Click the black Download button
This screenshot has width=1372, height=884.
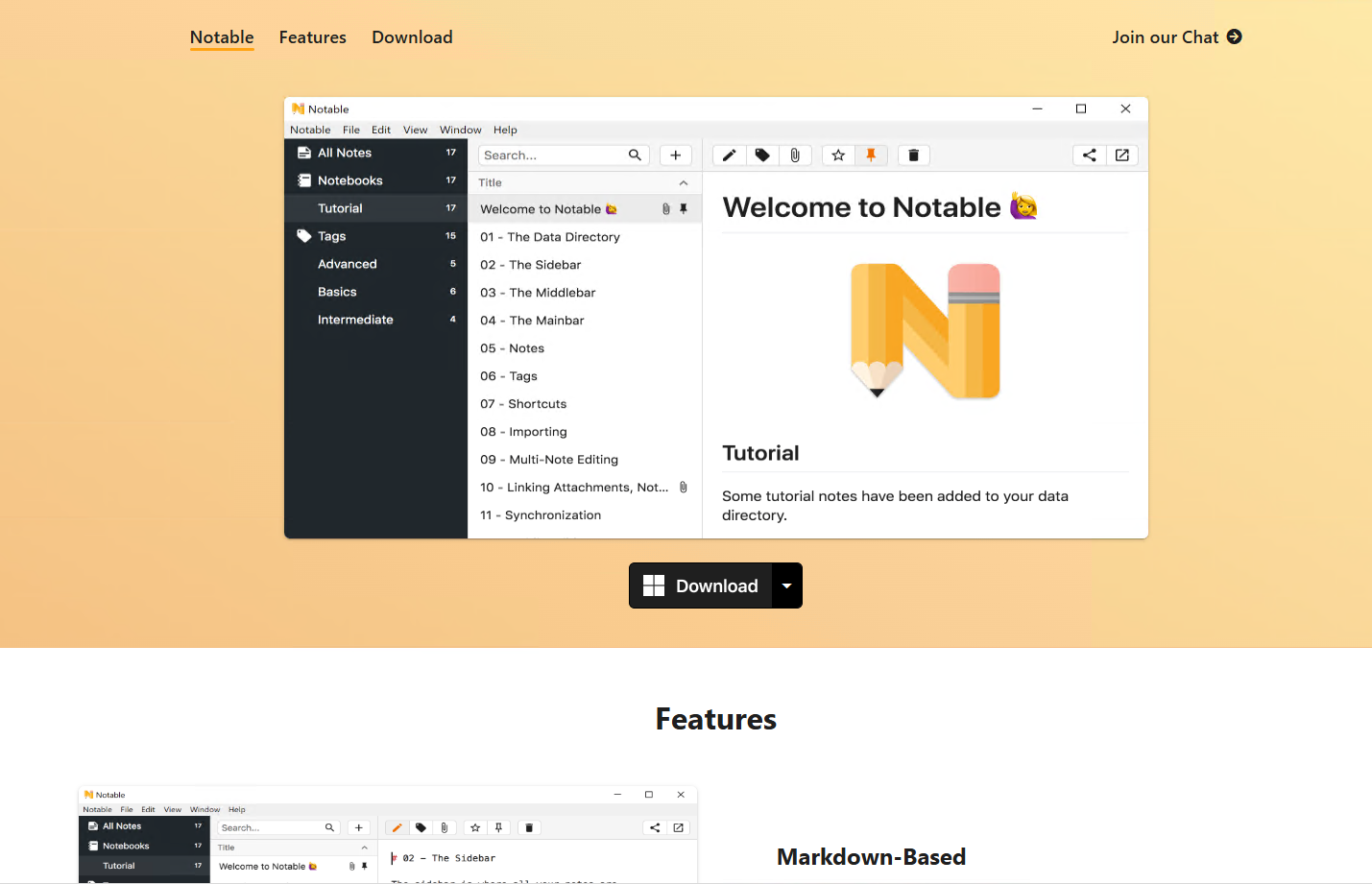[x=701, y=585]
